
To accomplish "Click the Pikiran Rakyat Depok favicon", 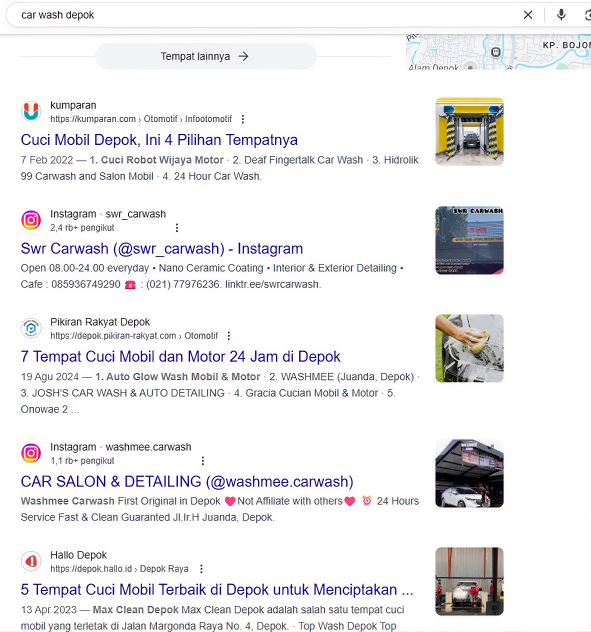I will coord(31,328).
